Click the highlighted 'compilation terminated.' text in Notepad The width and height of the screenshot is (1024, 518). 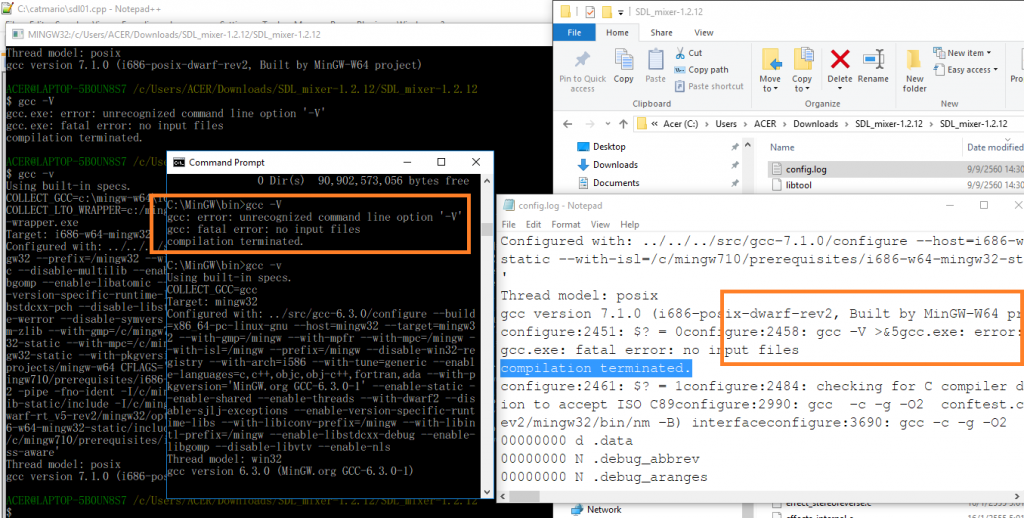[596, 368]
